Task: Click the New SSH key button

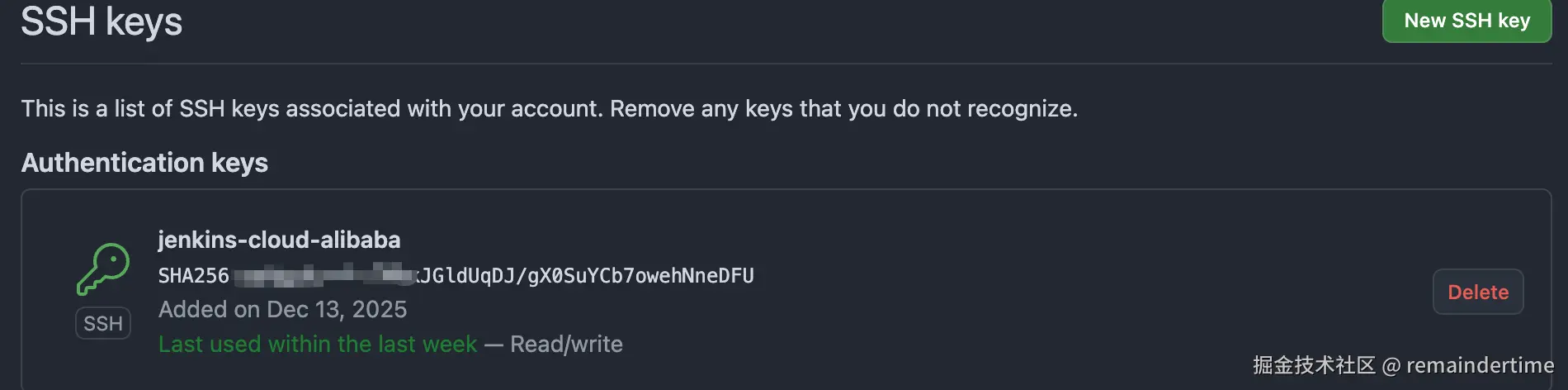Action: (x=1466, y=21)
